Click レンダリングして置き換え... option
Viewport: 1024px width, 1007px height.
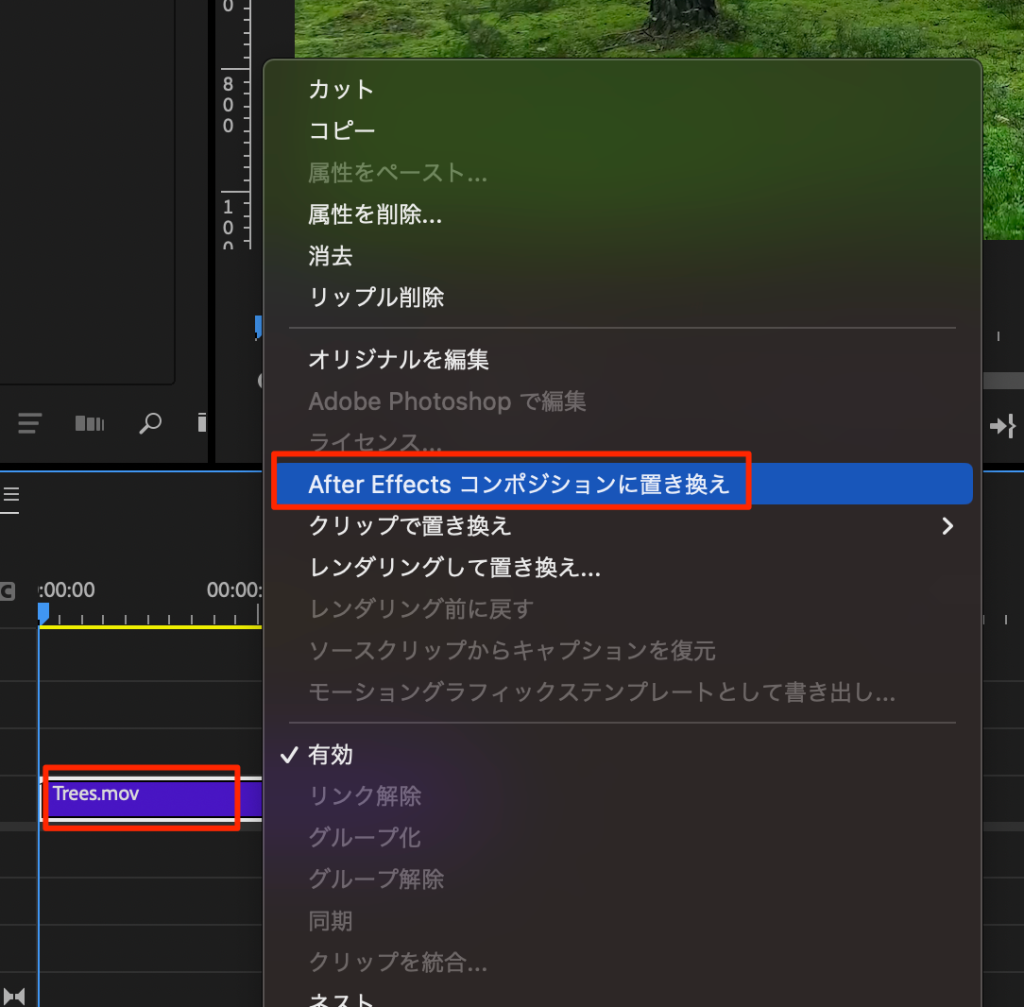coord(454,568)
